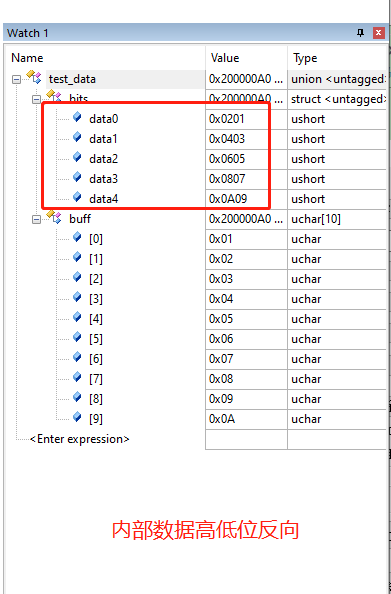Select the buff row name
Image resolution: width=391 pixels, height=594 pixels.
(80, 219)
